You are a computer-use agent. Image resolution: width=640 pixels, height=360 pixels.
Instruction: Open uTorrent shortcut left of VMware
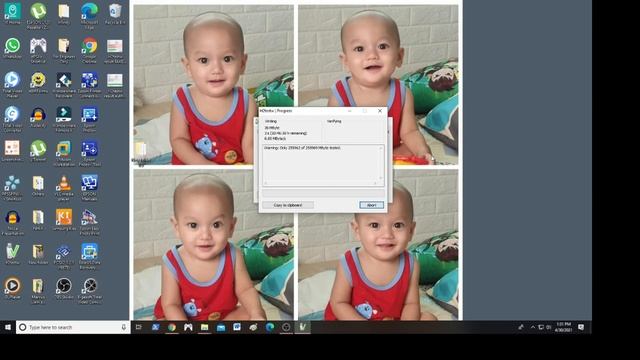38,151
